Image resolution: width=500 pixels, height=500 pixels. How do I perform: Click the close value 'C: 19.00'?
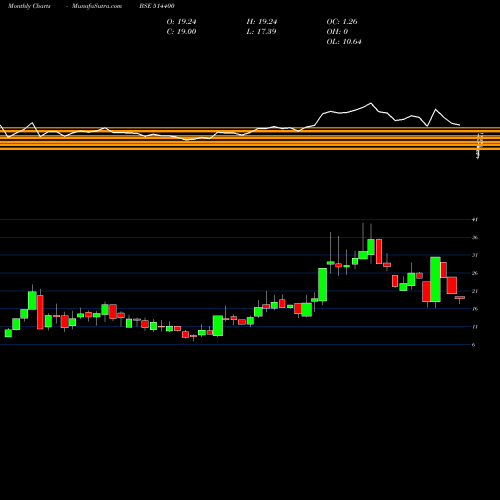point(181,32)
